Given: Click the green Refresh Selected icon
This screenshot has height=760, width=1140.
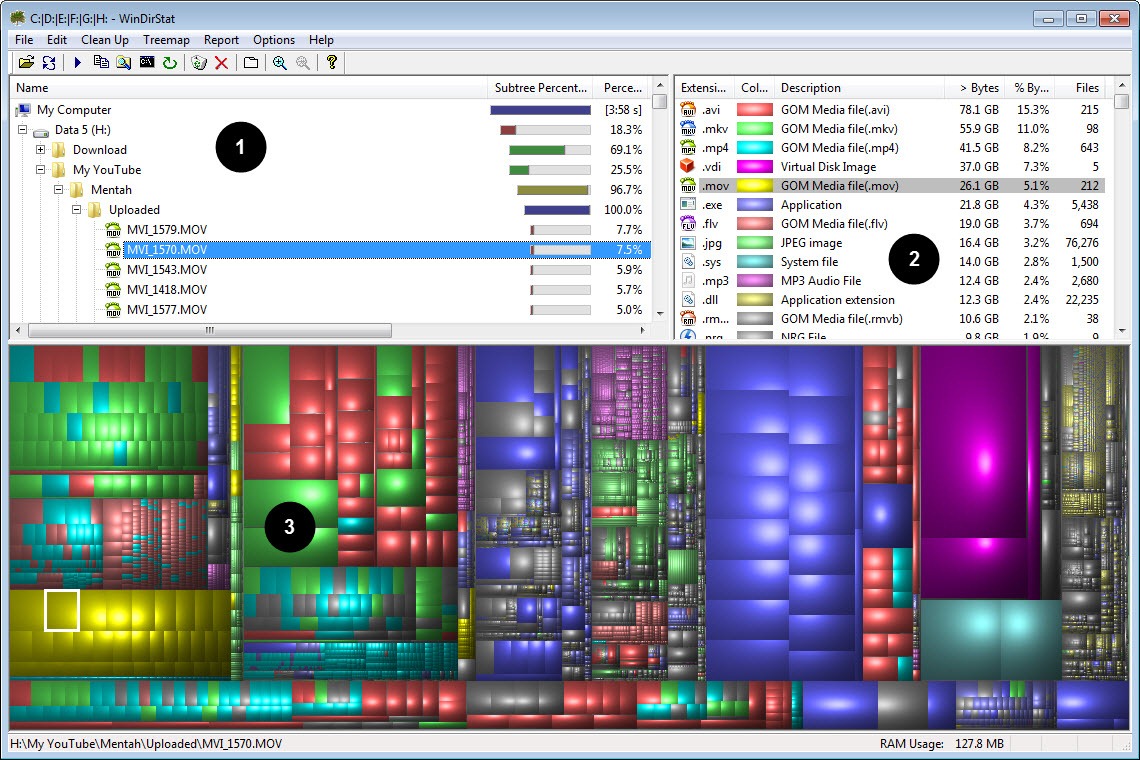Looking at the screenshot, I should 170,63.
